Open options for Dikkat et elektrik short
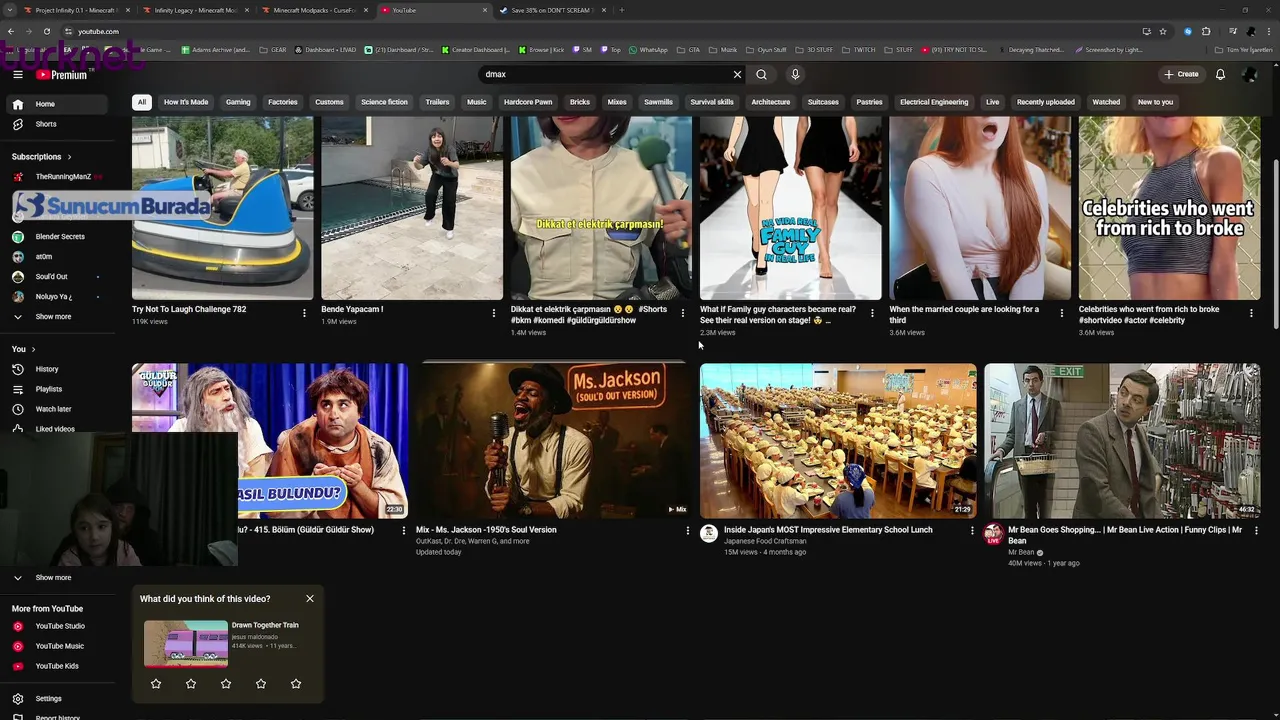 683,313
